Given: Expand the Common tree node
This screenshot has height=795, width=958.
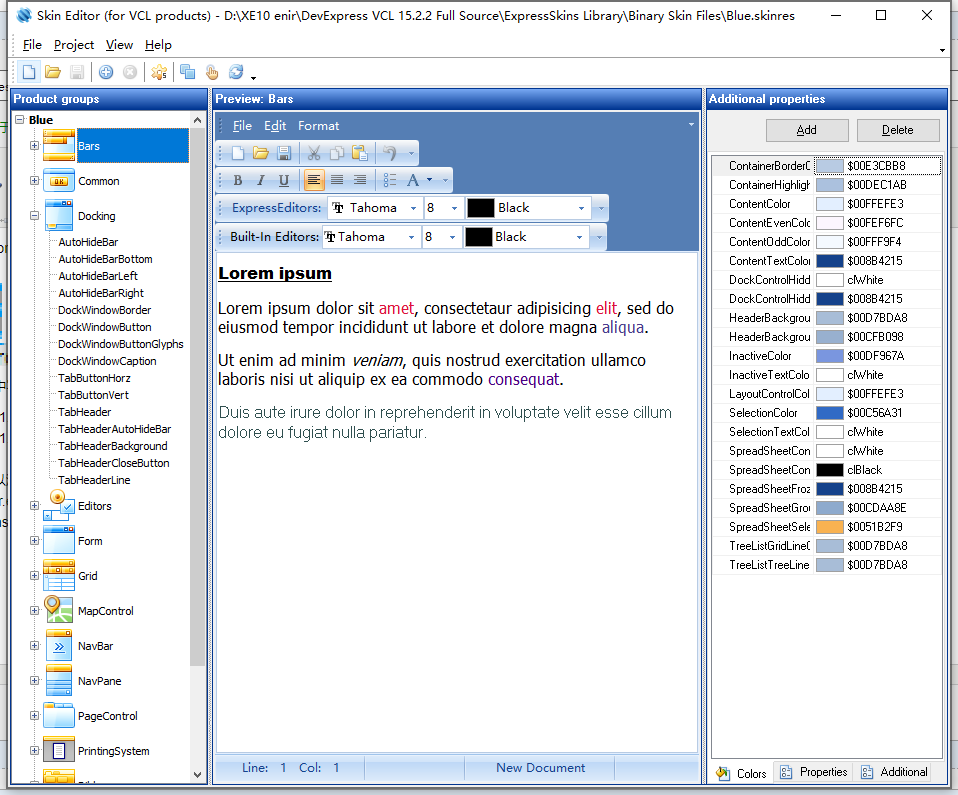Looking at the screenshot, I should [34, 180].
